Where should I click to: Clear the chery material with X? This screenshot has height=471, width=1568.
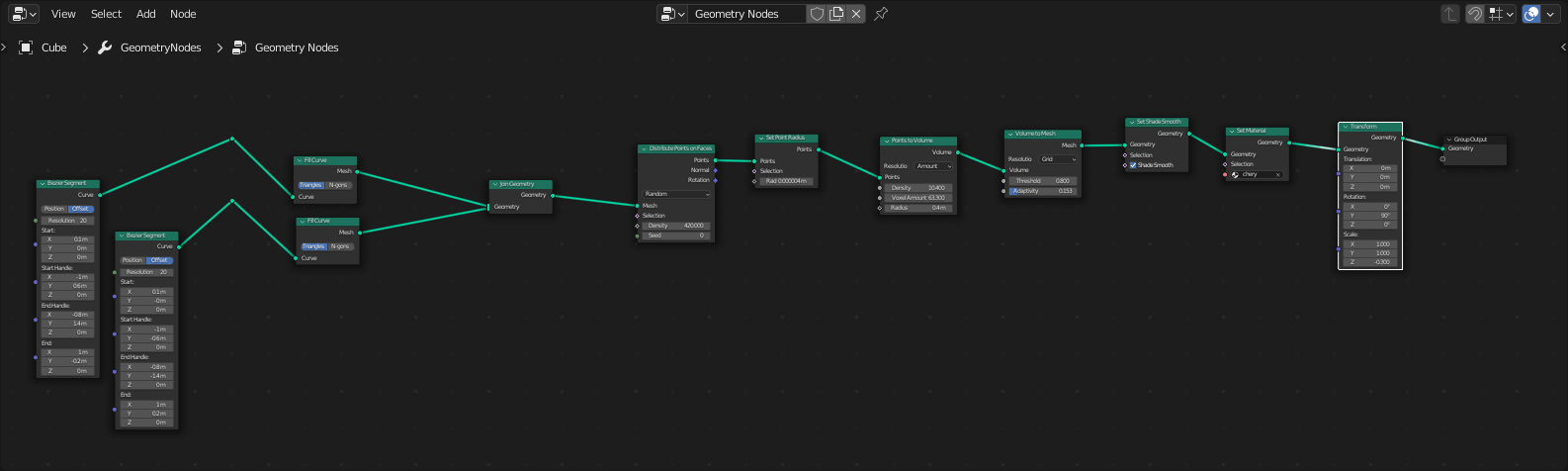tap(1277, 174)
